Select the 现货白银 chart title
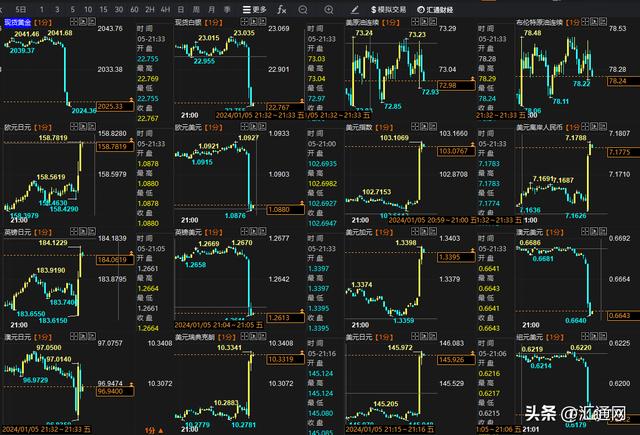Screen dimensions: 640x435 point(192,21)
